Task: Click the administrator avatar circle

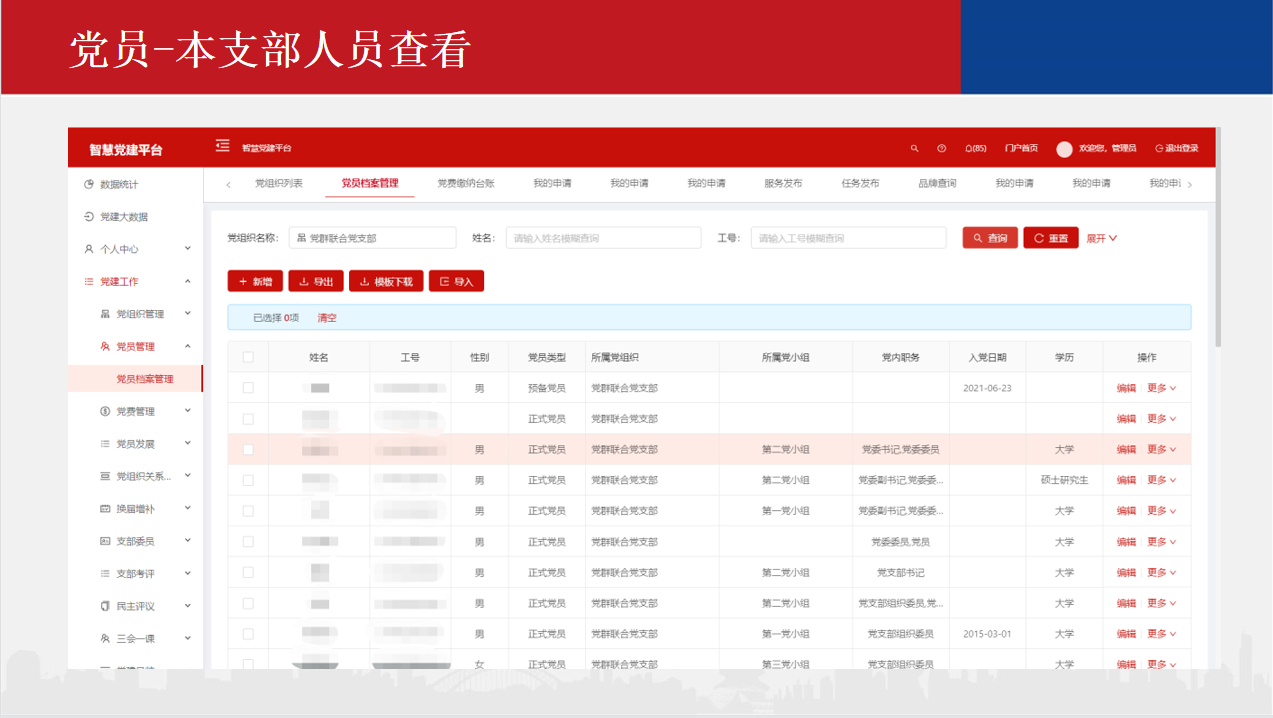Action: coord(1064,148)
